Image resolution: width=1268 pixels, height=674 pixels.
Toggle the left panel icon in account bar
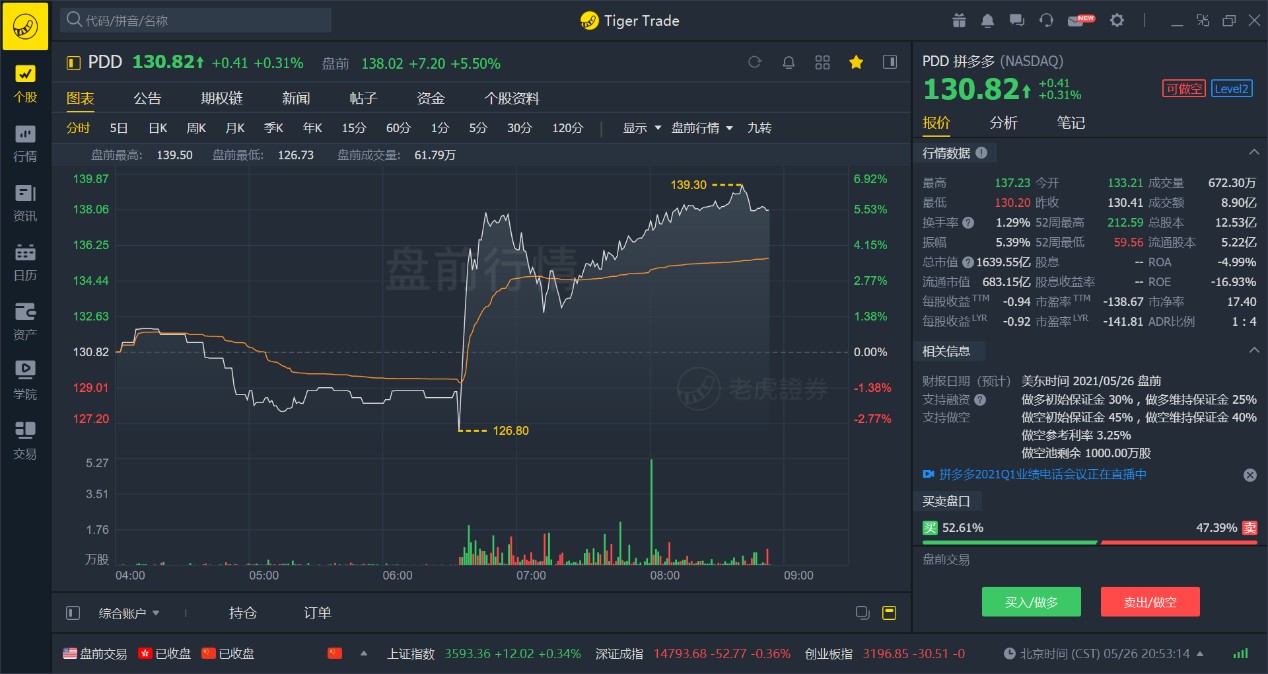[x=72, y=613]
